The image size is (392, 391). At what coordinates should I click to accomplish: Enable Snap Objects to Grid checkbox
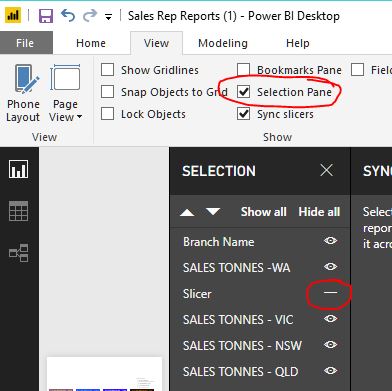(108, 92)
